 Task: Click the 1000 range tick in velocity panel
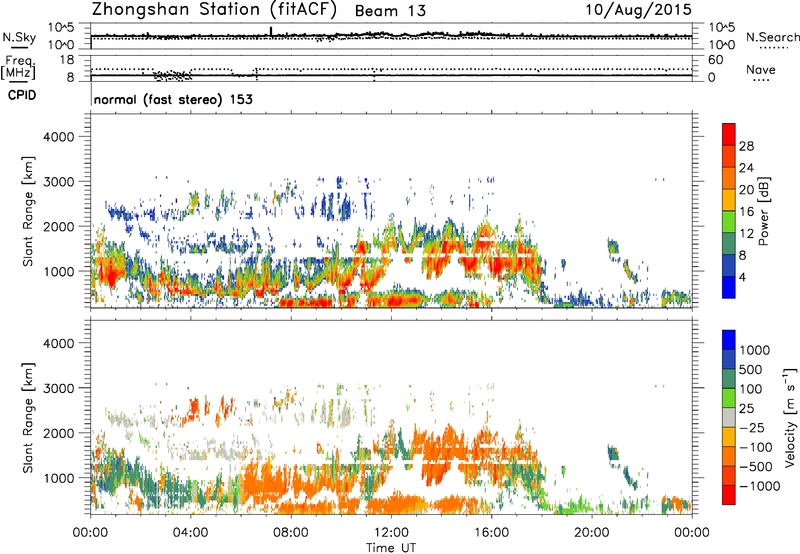(x=58, y=478)
